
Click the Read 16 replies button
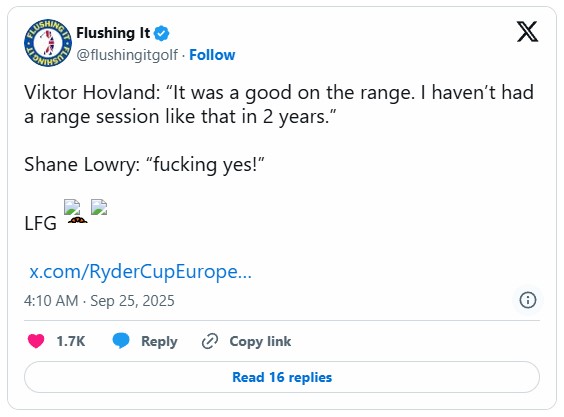(282, 377)
